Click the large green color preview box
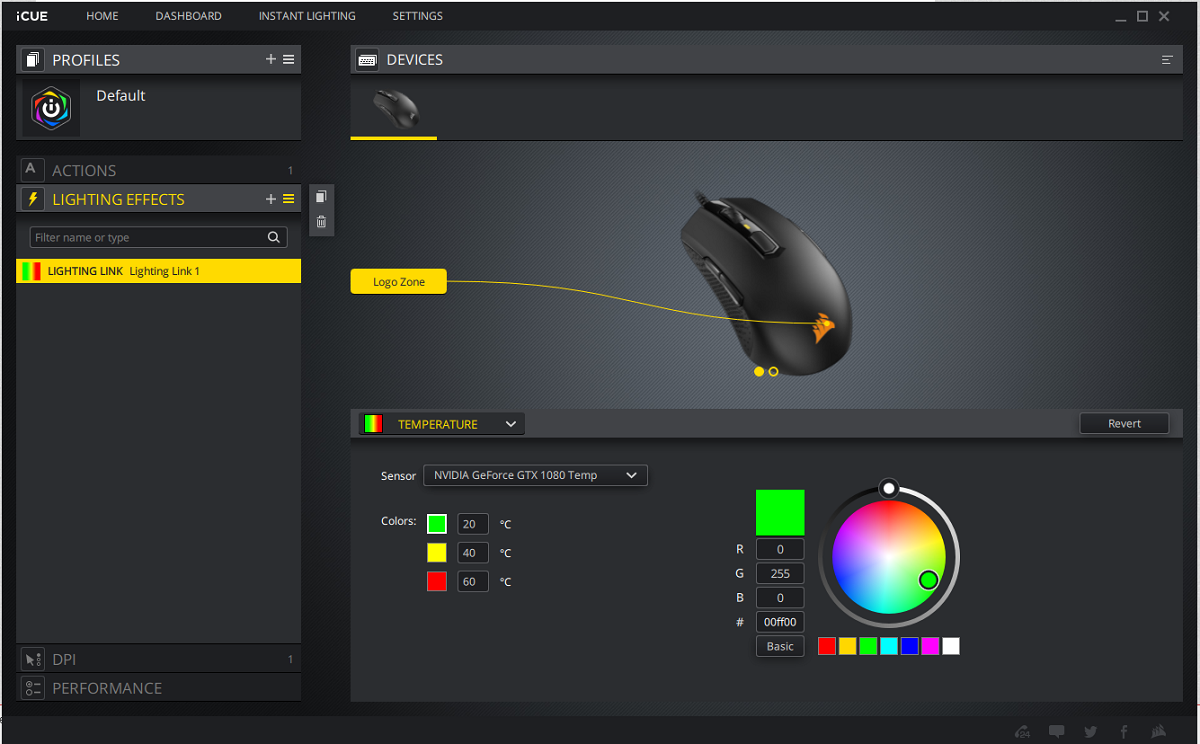1200x744 pixels. (780, 513)
